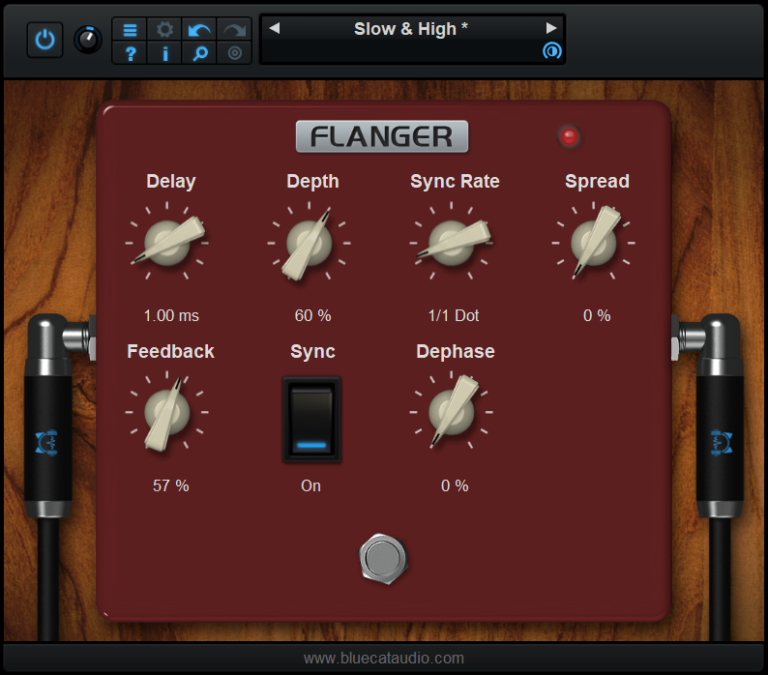768x675 pixels.
Task: Click the Sync Rate knob
Action: (451, 242)
